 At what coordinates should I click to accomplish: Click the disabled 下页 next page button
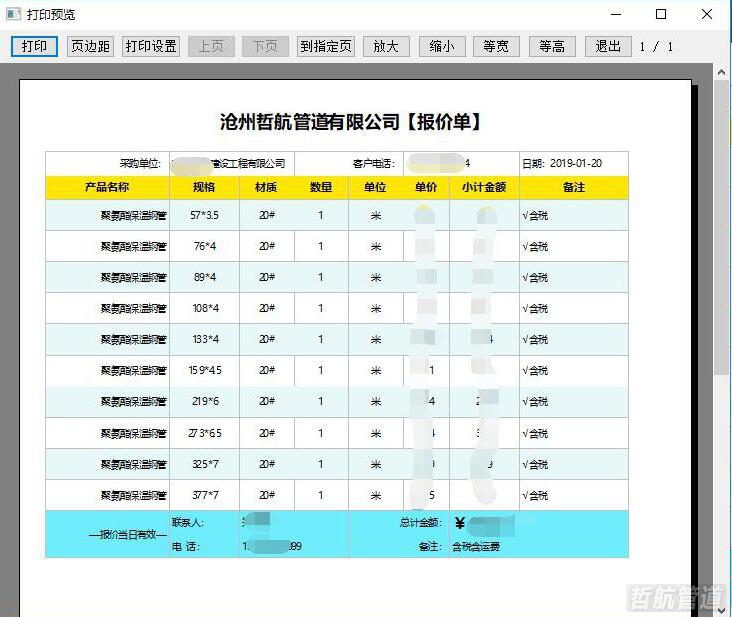[265, 46]
